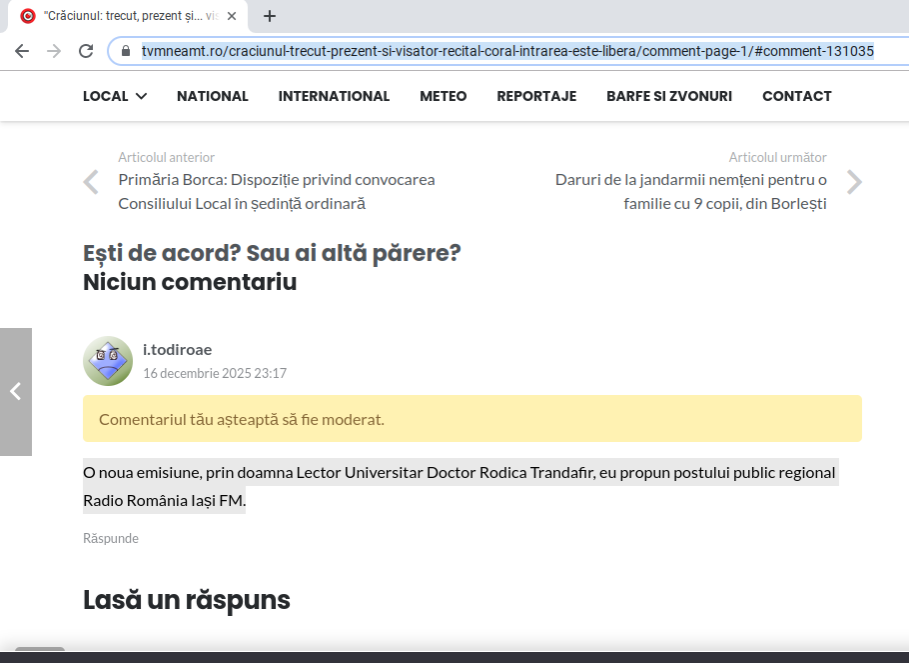Click the left chevron for previous article
The width and height of the screenshot is (909, 663).
(91, 181)
